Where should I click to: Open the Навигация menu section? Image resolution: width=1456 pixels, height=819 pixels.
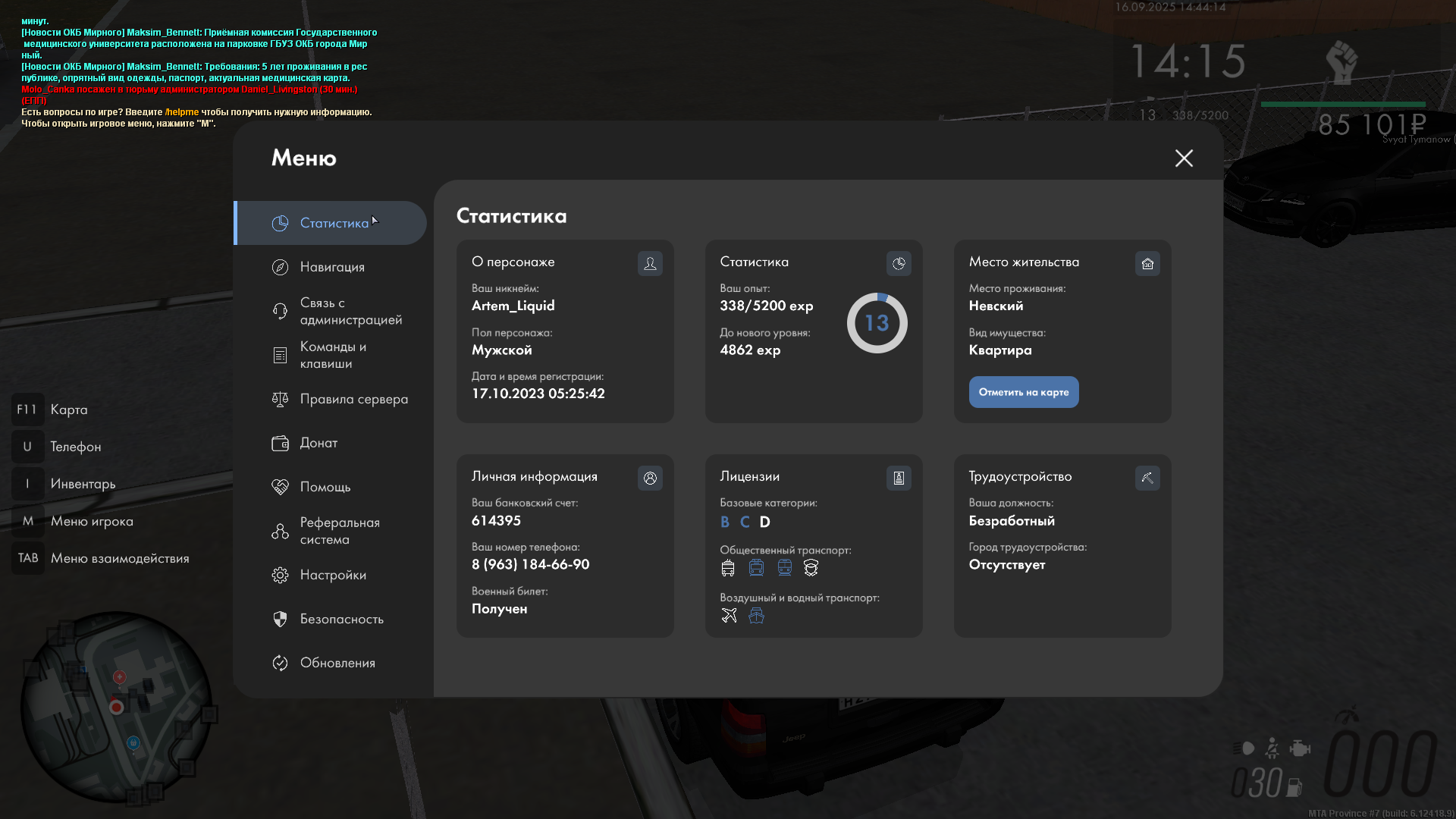click(332, 267)
